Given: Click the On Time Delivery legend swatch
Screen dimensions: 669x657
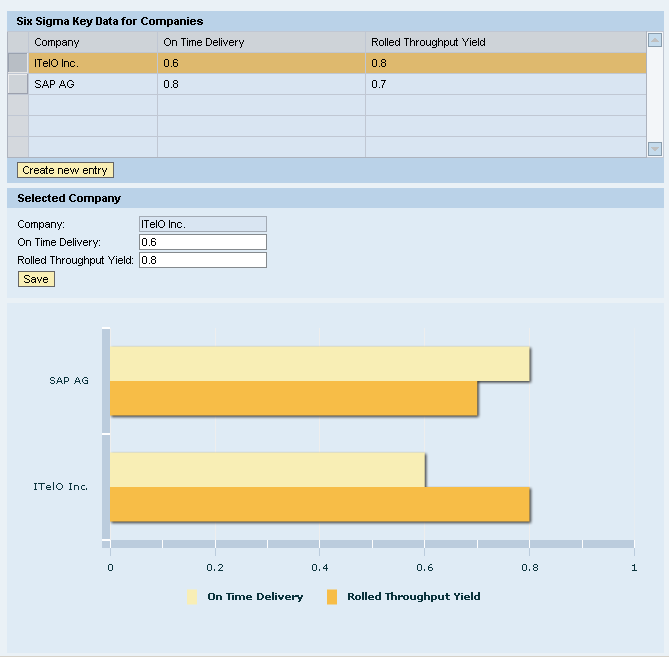Looking at the screenshot, I should click(193, 597).
